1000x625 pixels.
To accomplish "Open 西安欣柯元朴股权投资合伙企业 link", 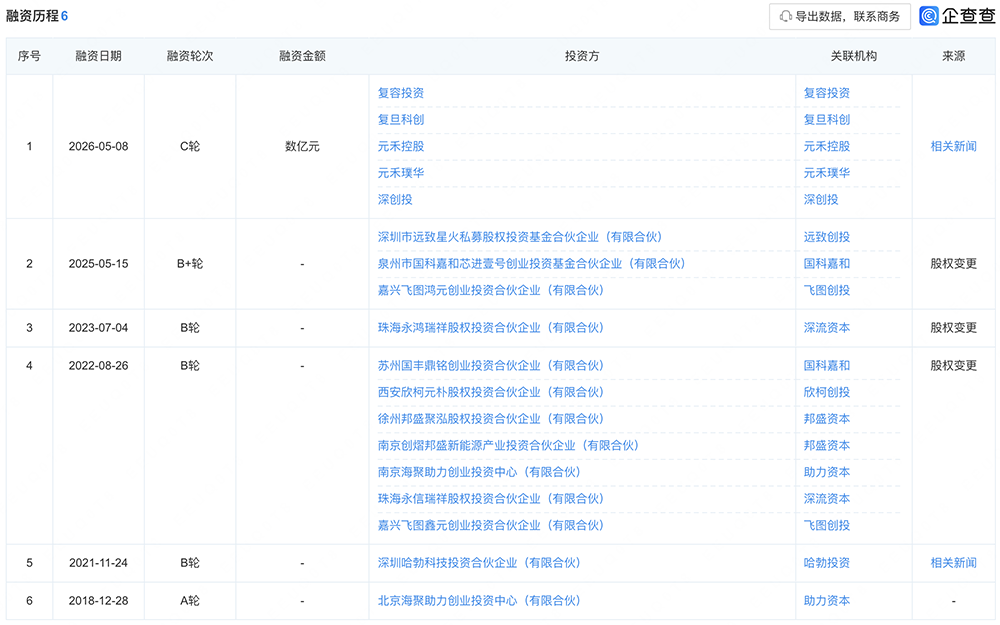I will 490,392.
